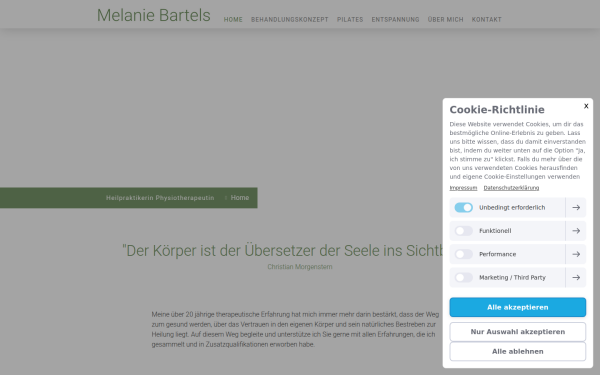This screenshot has width=600, height=375.
Task: Enable the Performance cookies switch
Action: [463, 254]
